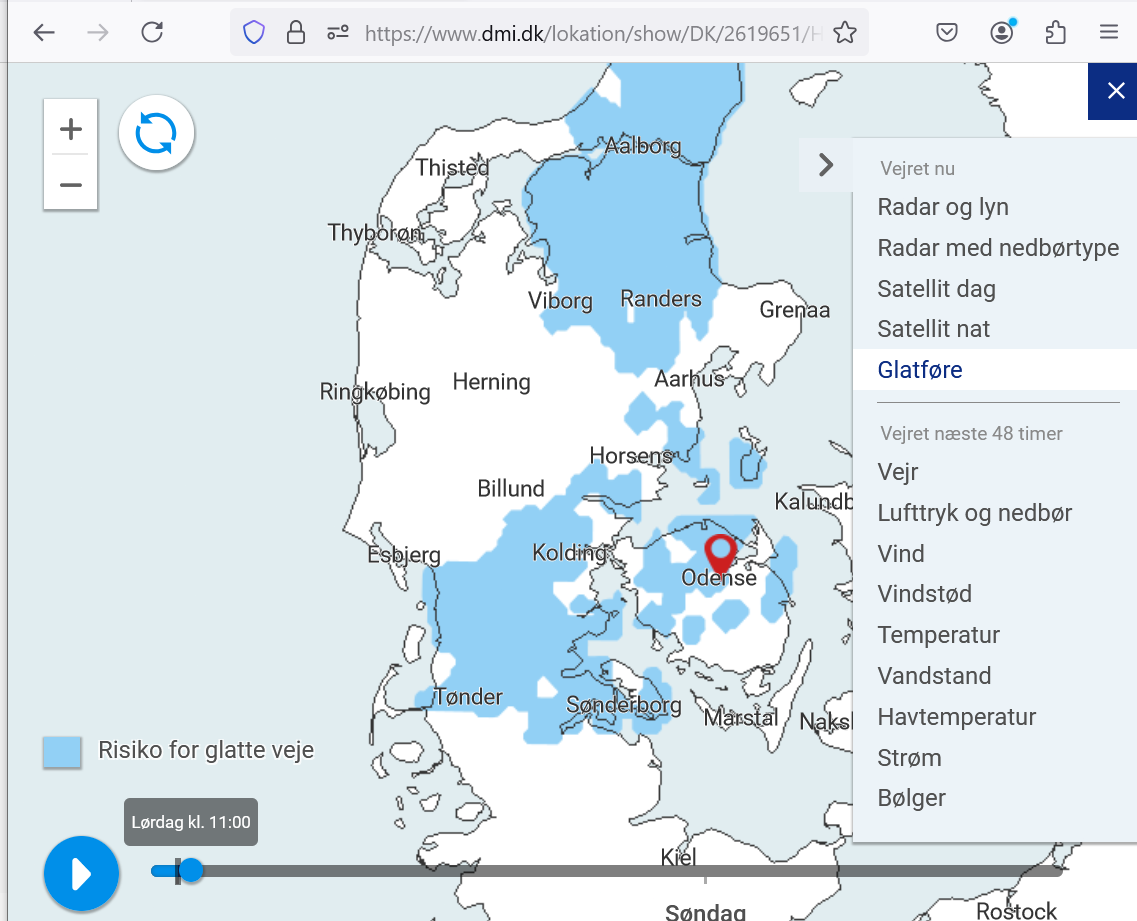Click the Esbjerg label on map
This screenshot has height=921, width=1137.
click(404, 556)
